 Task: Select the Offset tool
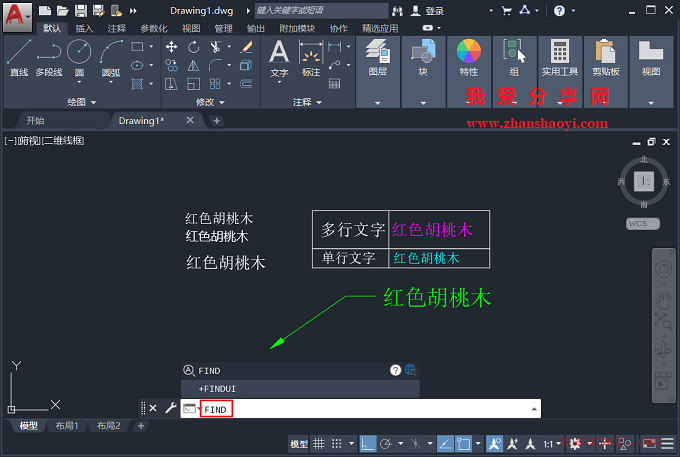[246, 84]
